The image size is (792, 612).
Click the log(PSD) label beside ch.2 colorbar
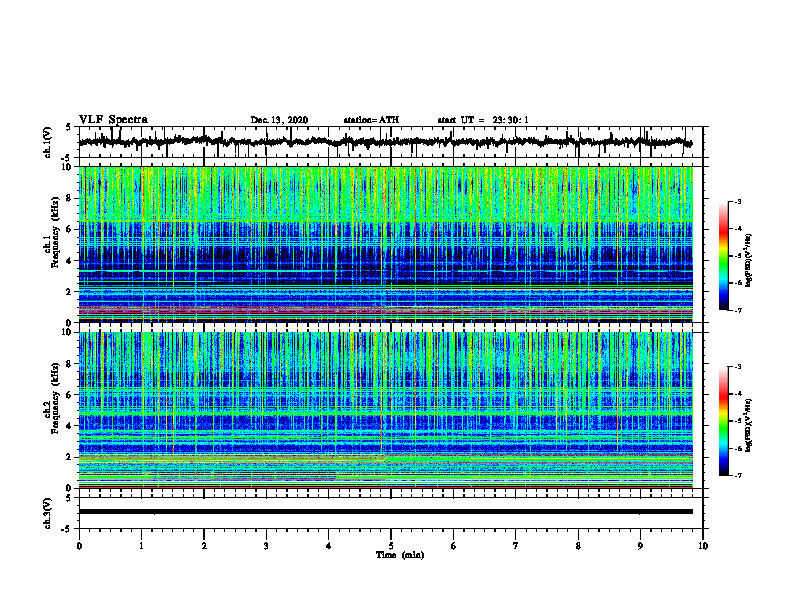click(749, 425)
